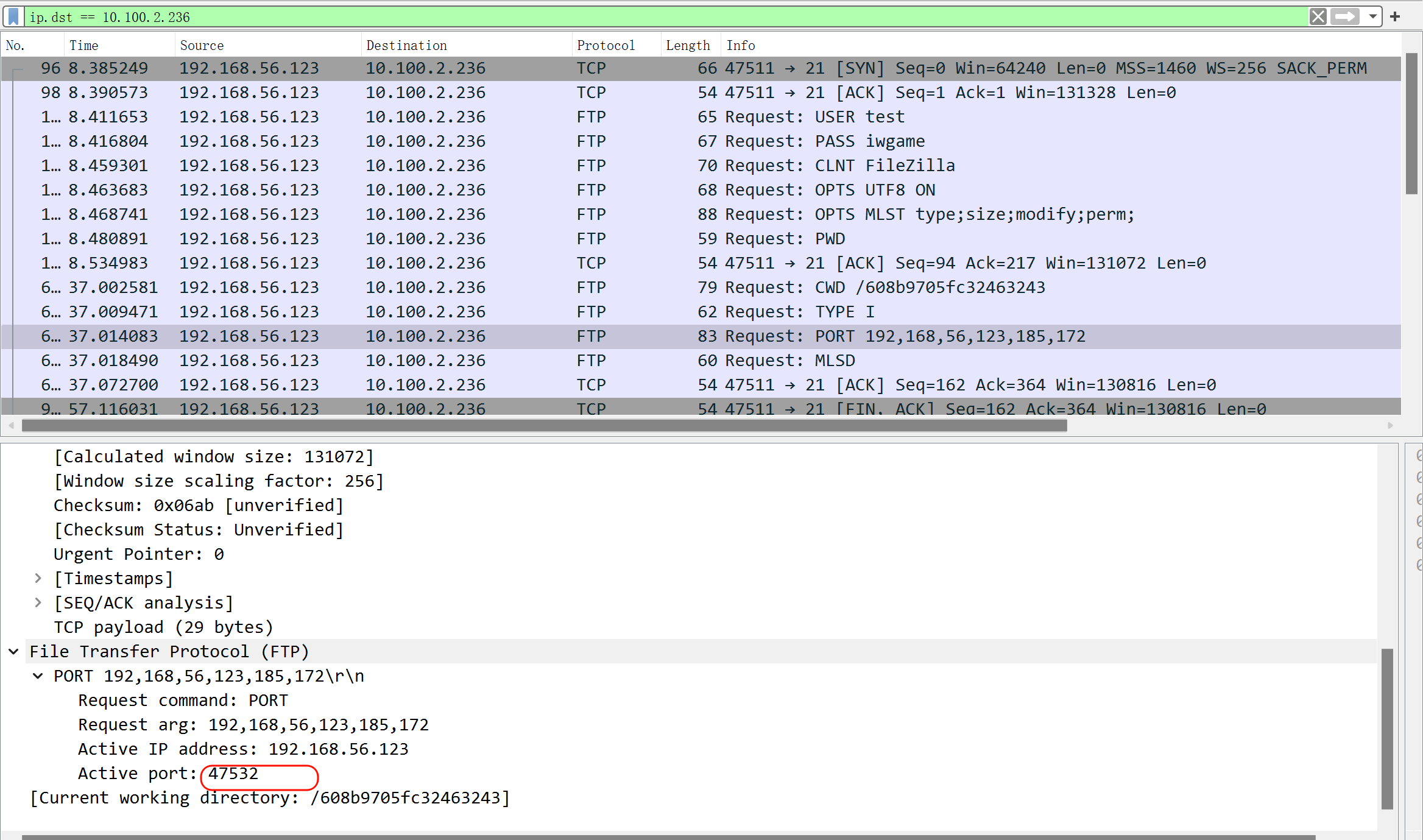Select the Active port 47532 field
1423x840 pixels.
pos(168,774)
